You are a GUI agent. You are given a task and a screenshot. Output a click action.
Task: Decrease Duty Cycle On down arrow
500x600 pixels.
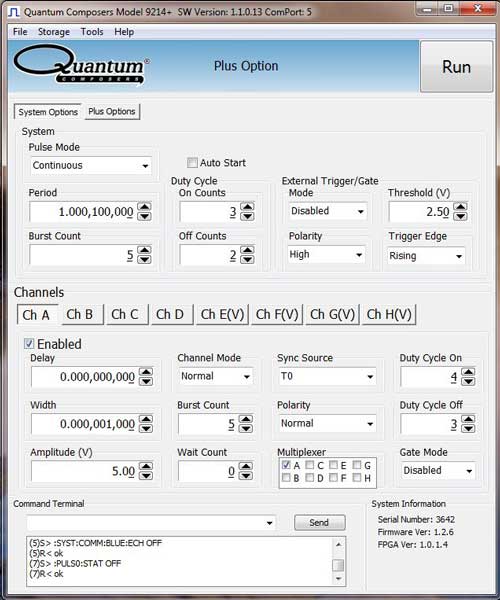coord(468,382)
